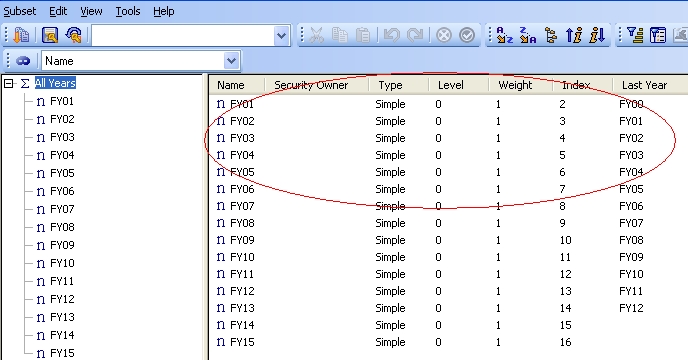Click Last Year value FY12 in FY13 row

tap(631, 308)
